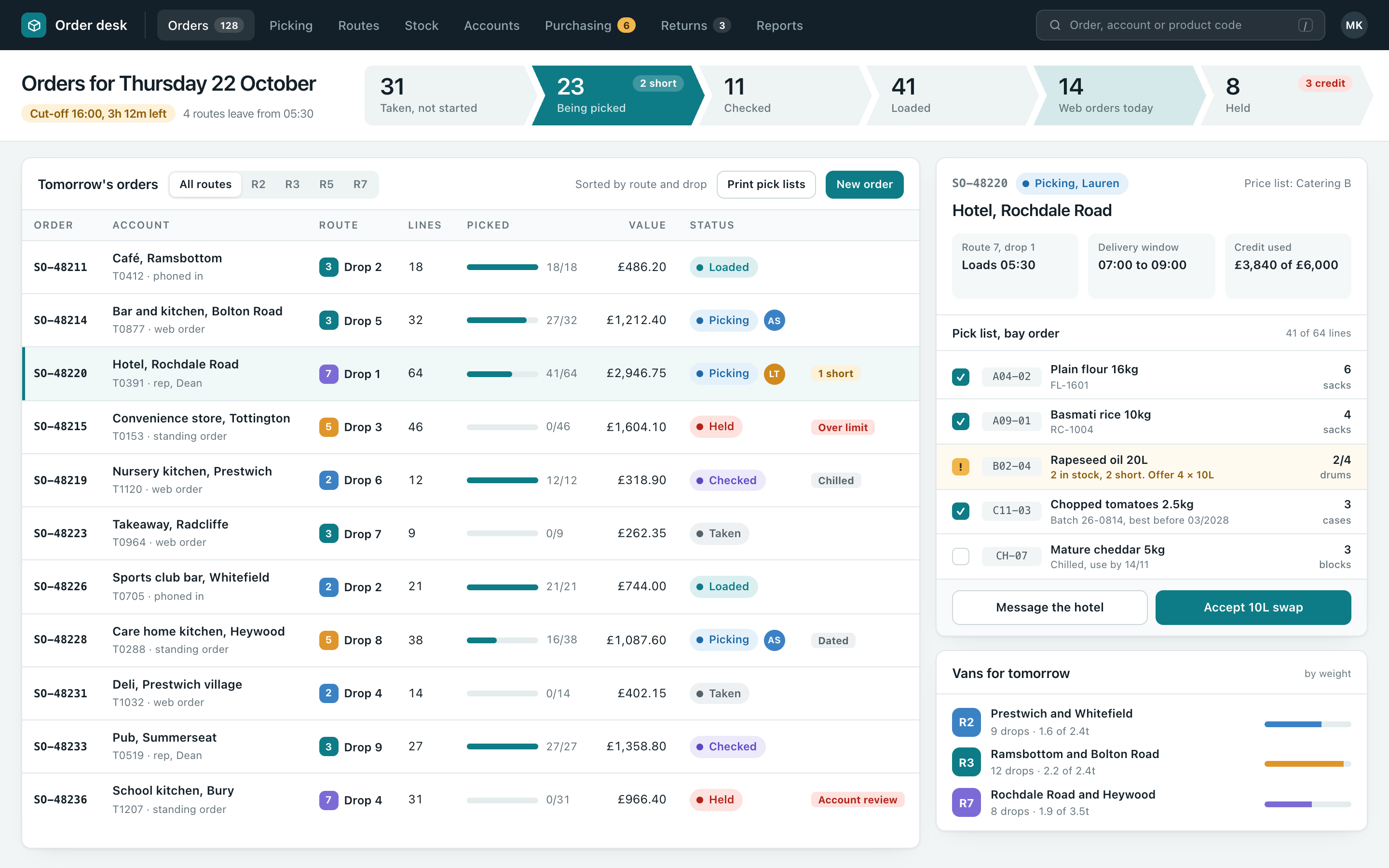The height and width of the screenshot is (868, 1389).
Task: Click the route 2 badge on Nursery kitchen row
Action: pos(328,480)
